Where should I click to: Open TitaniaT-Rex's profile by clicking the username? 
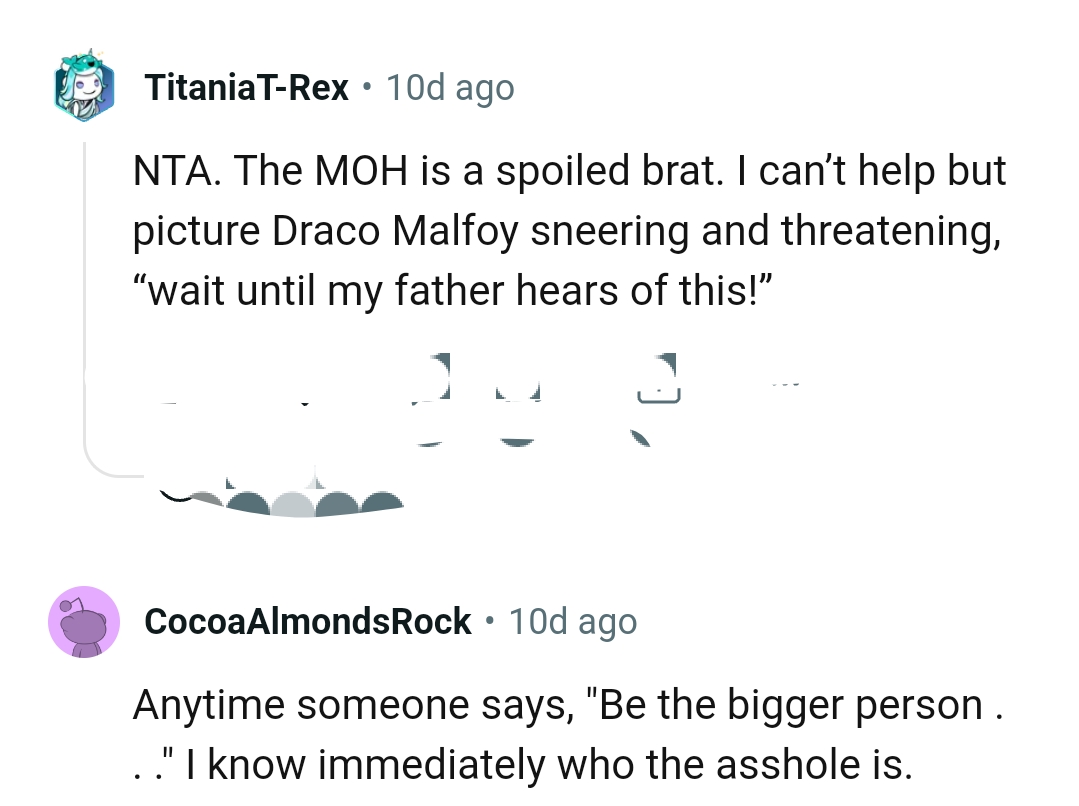click(x=246, y=87)
